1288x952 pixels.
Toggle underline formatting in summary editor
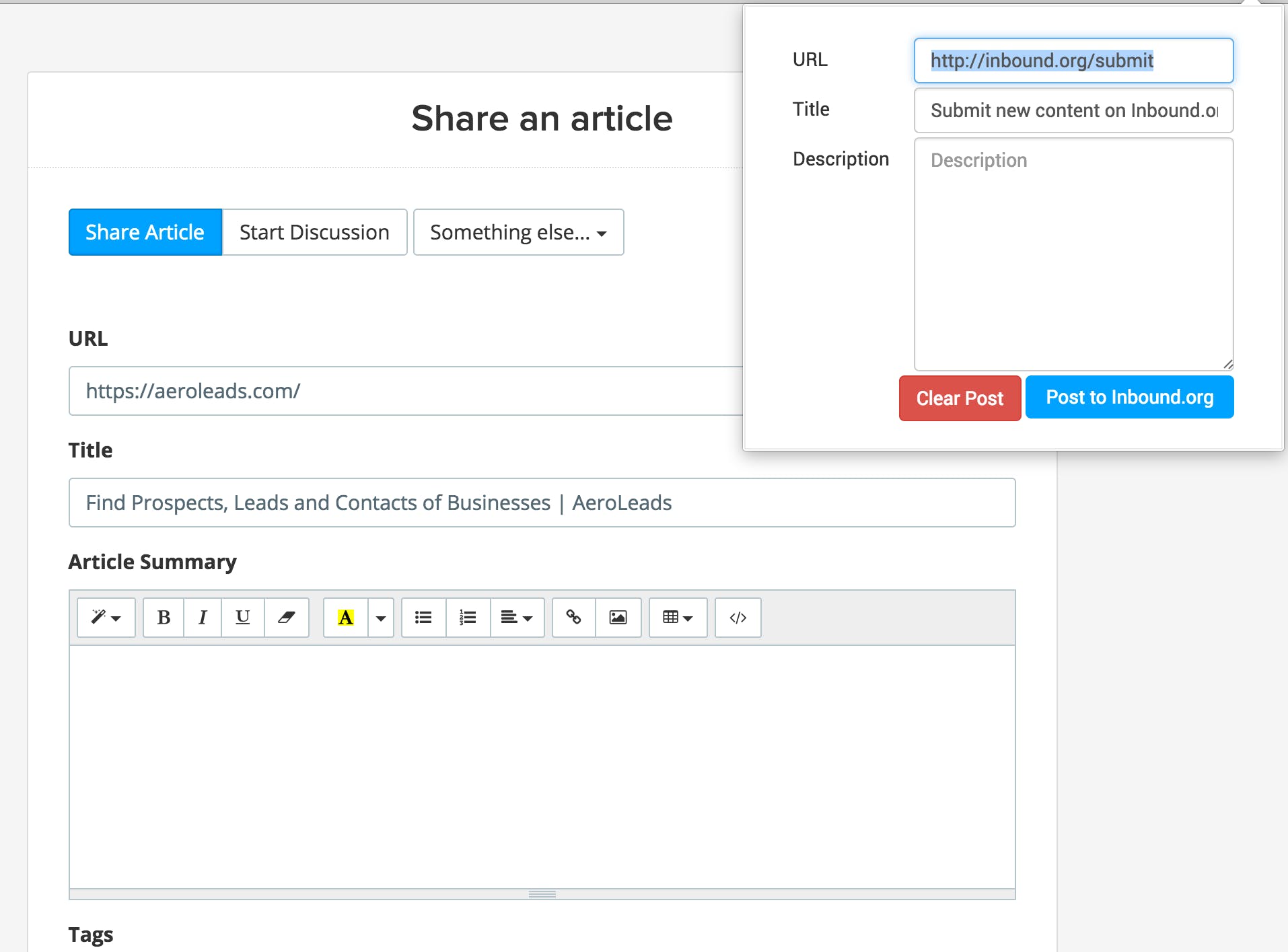(243, 617)
